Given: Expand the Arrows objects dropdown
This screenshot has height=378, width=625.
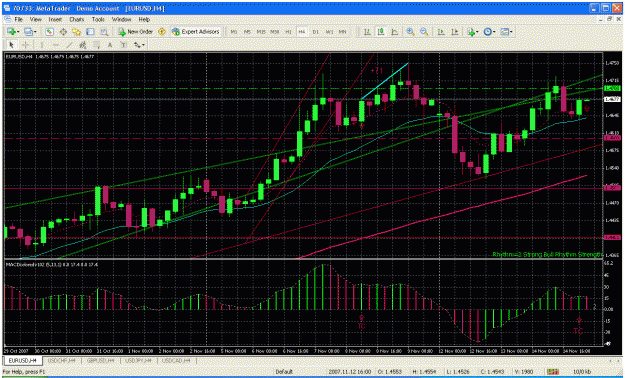Looking at the screenshot, I should coord(140,45).
